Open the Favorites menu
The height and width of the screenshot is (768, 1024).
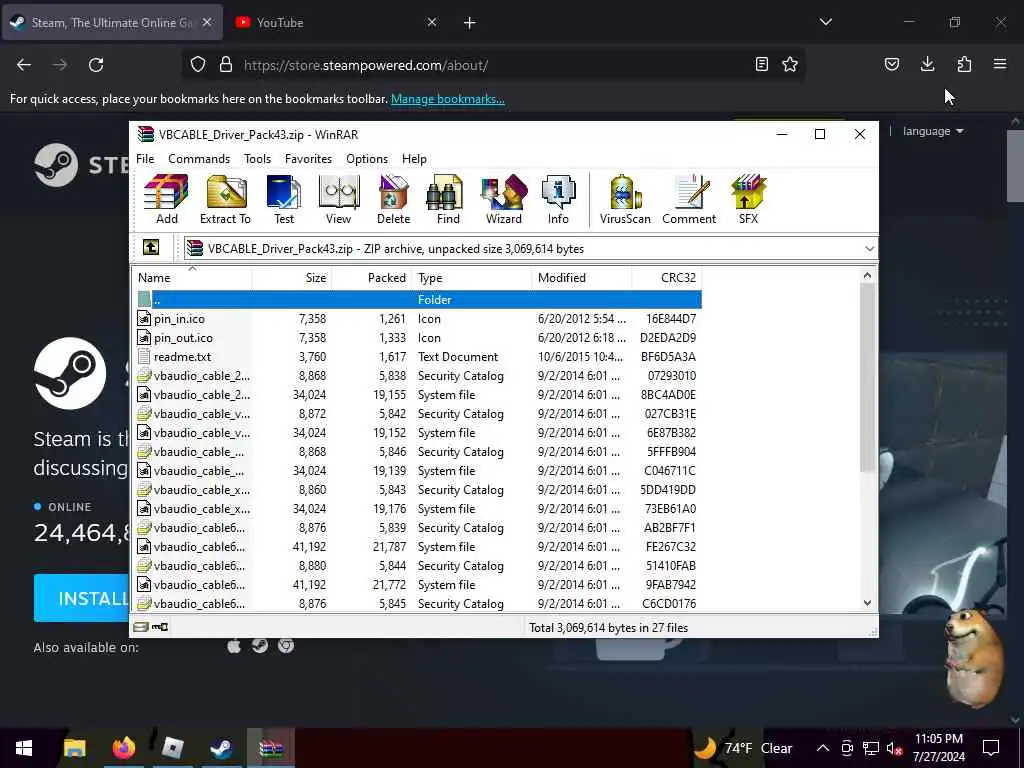tap(308, 159)
